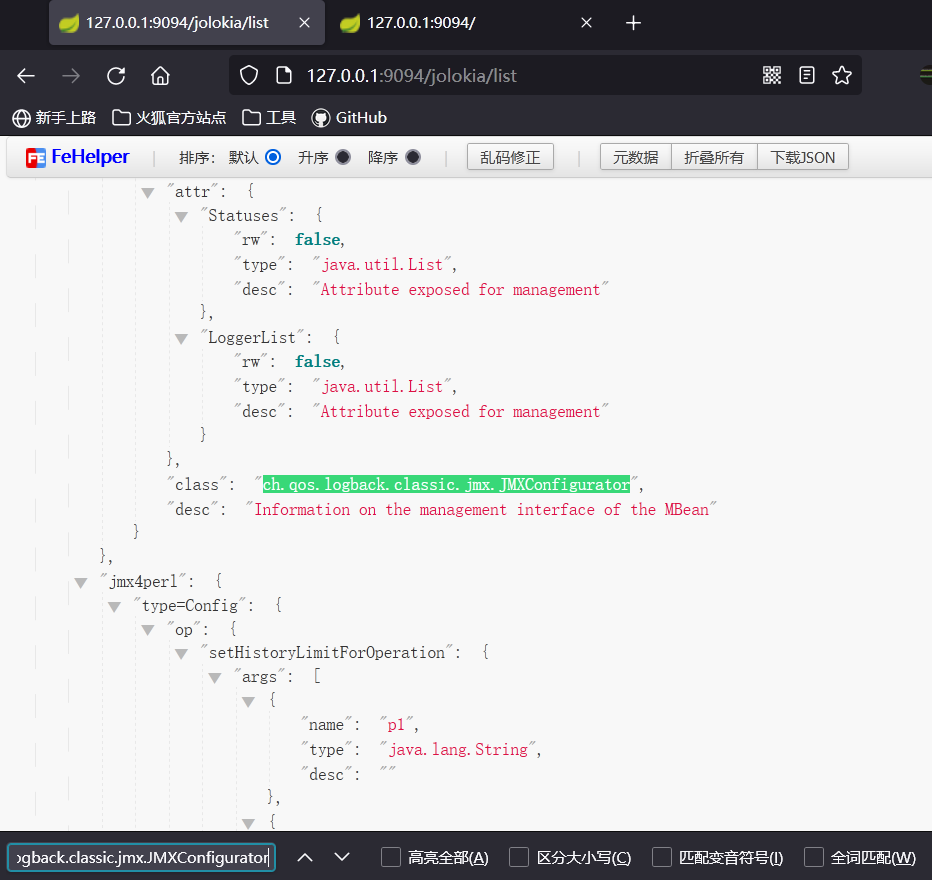Open the 工具 bookmarks folder
This screenshot has width=932, height=880.
(269, 118)
